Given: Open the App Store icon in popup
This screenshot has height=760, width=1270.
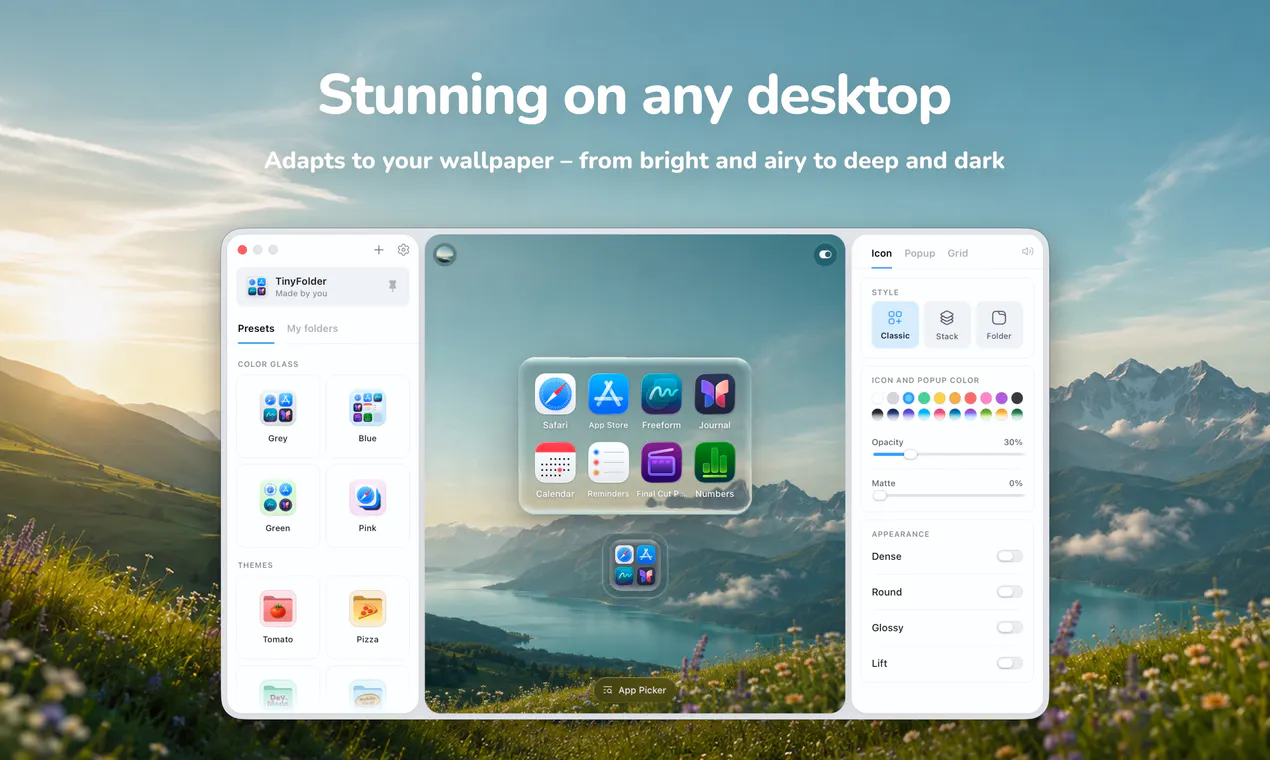Looking at the screenshot, I should click(608, 394).
